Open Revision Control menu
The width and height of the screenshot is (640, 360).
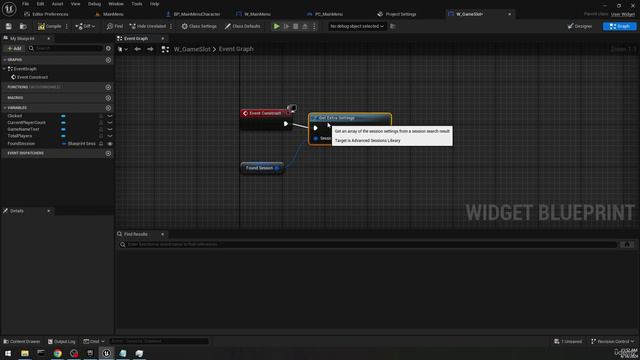click(612, 341)
